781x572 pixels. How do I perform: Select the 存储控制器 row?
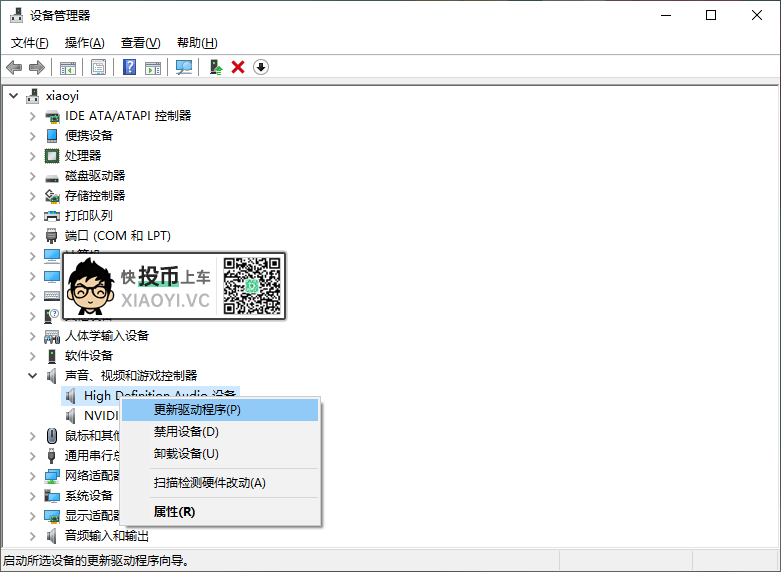[x=95, y=196]
